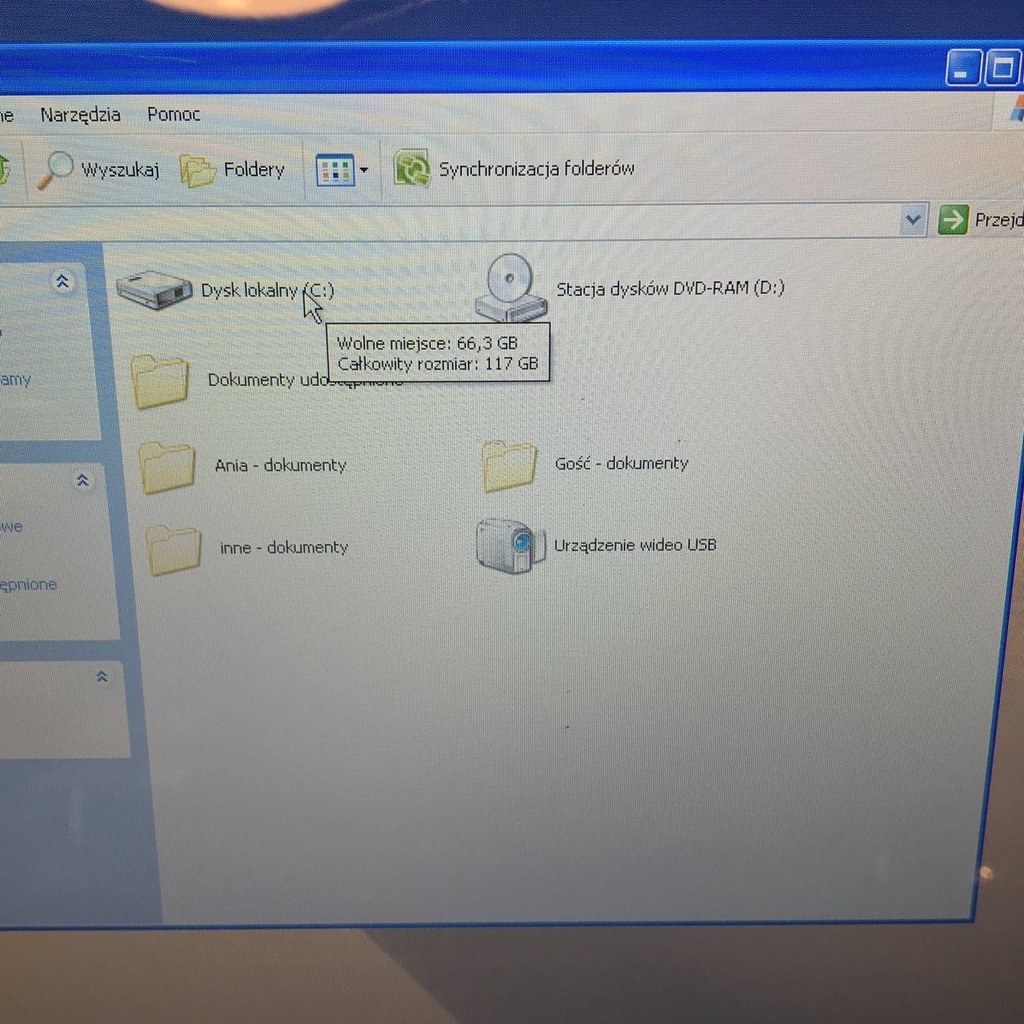Image resolution: width=1024 pixels, height=1024 pixels.
Task: Collapse the top task pane section
Action: click(62, 281)
